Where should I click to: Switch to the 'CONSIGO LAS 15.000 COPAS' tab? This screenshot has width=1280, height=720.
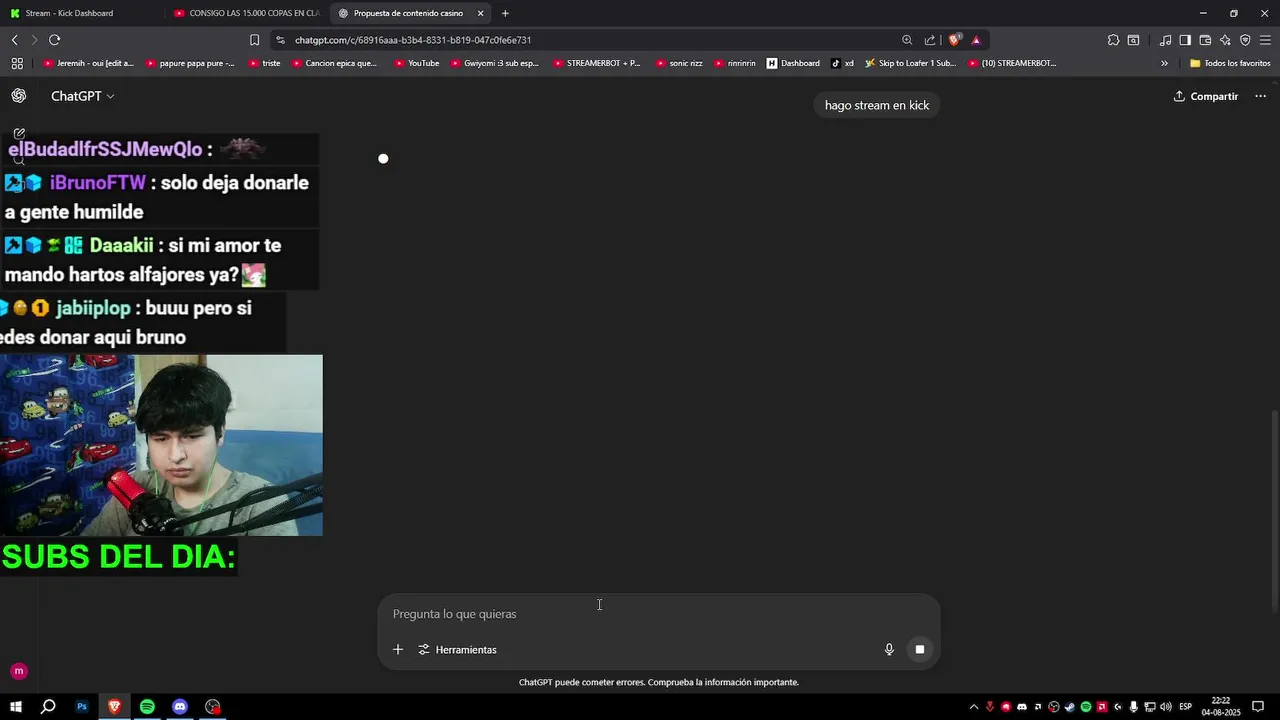(245, 13)
